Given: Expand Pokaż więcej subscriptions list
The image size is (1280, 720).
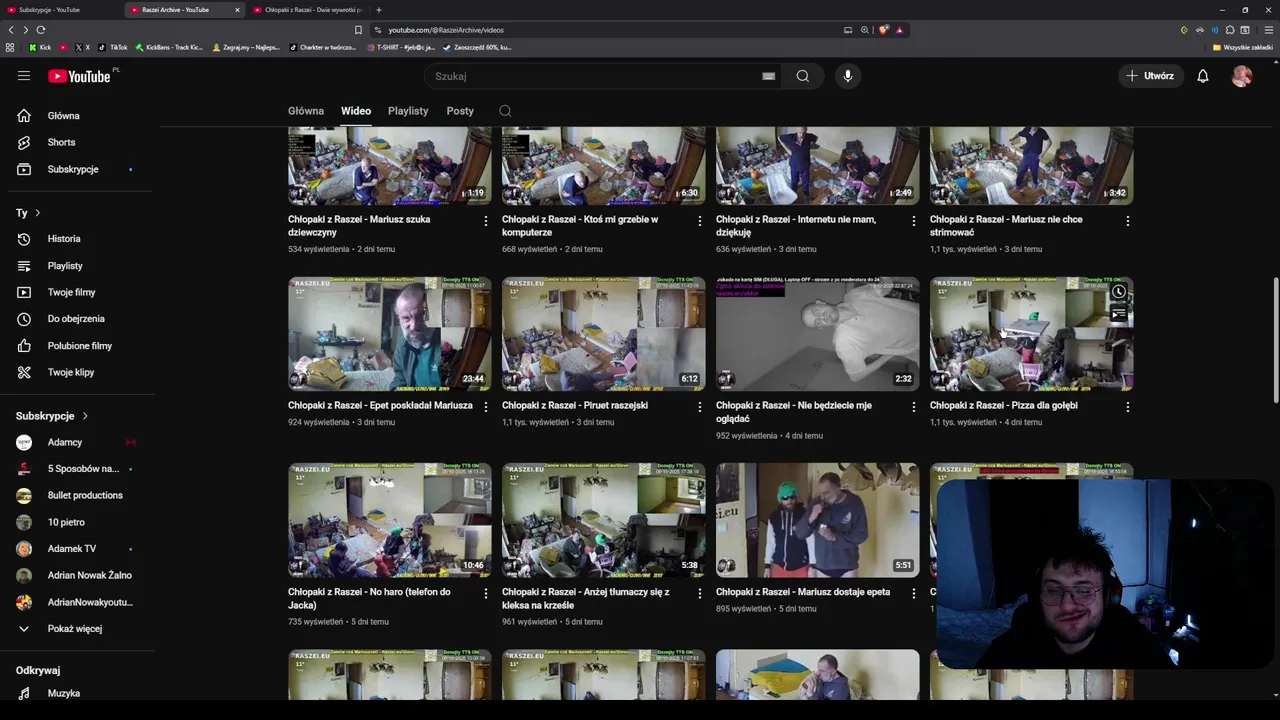Looking at the screenshot, I should pos(77,629).
